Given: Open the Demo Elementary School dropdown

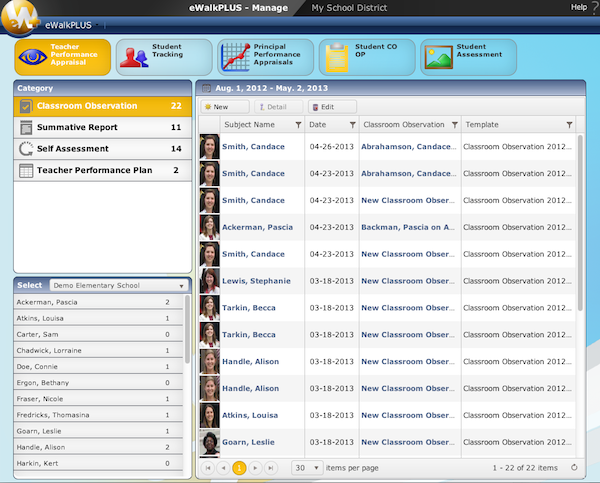Looking at the screenshot, I should [119, 286].
